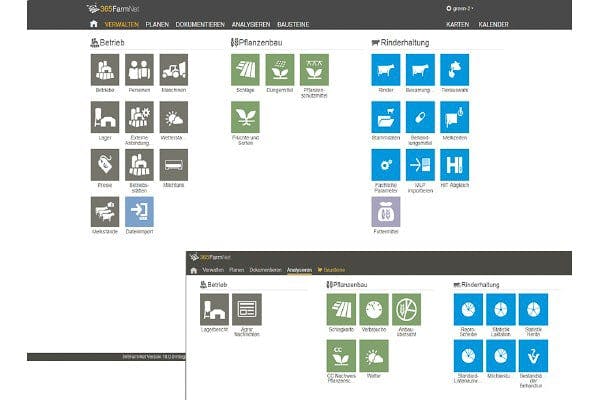This screenshot has width=600, height=400.
Task: Open the Preise price tag tile
Action: pyautogui.click(x=105, y=165)
